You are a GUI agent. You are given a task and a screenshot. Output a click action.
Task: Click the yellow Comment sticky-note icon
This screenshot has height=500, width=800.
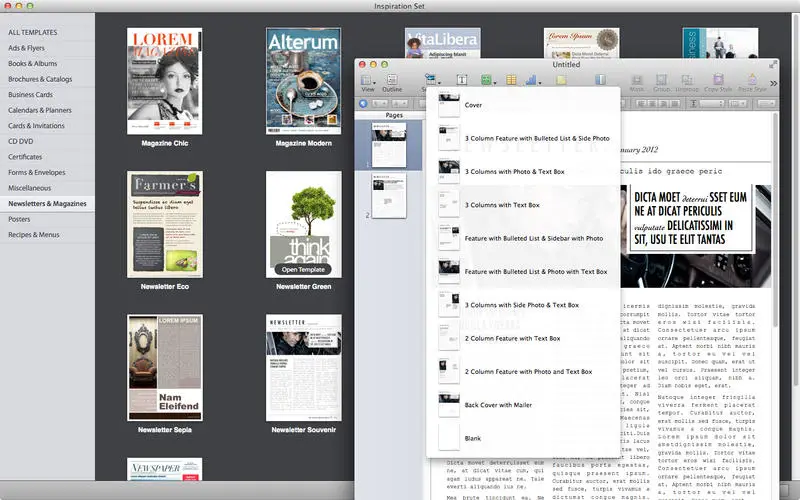561,80
